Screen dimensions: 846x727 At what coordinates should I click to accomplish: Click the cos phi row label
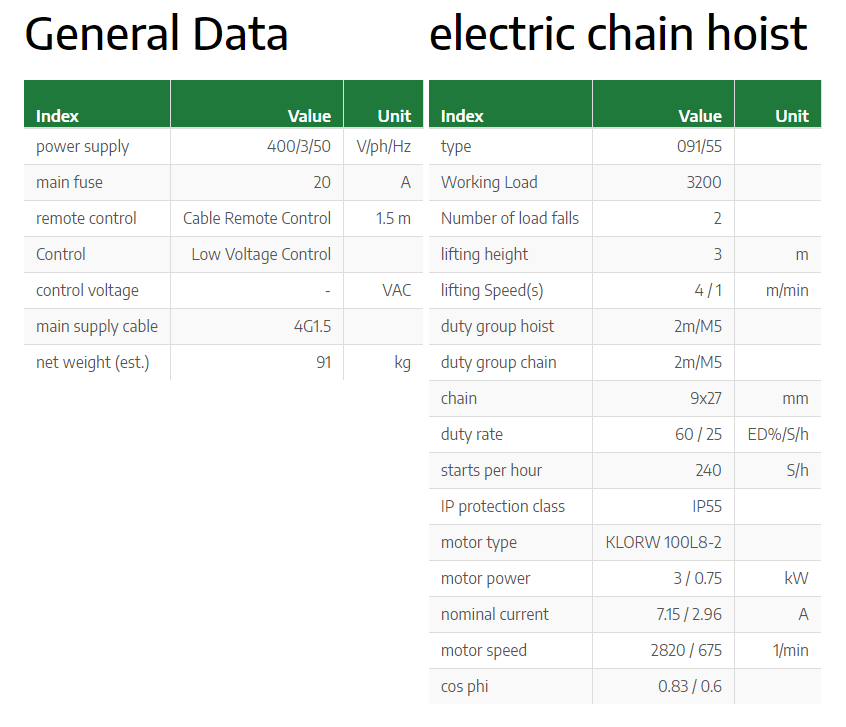coord(465,687)
